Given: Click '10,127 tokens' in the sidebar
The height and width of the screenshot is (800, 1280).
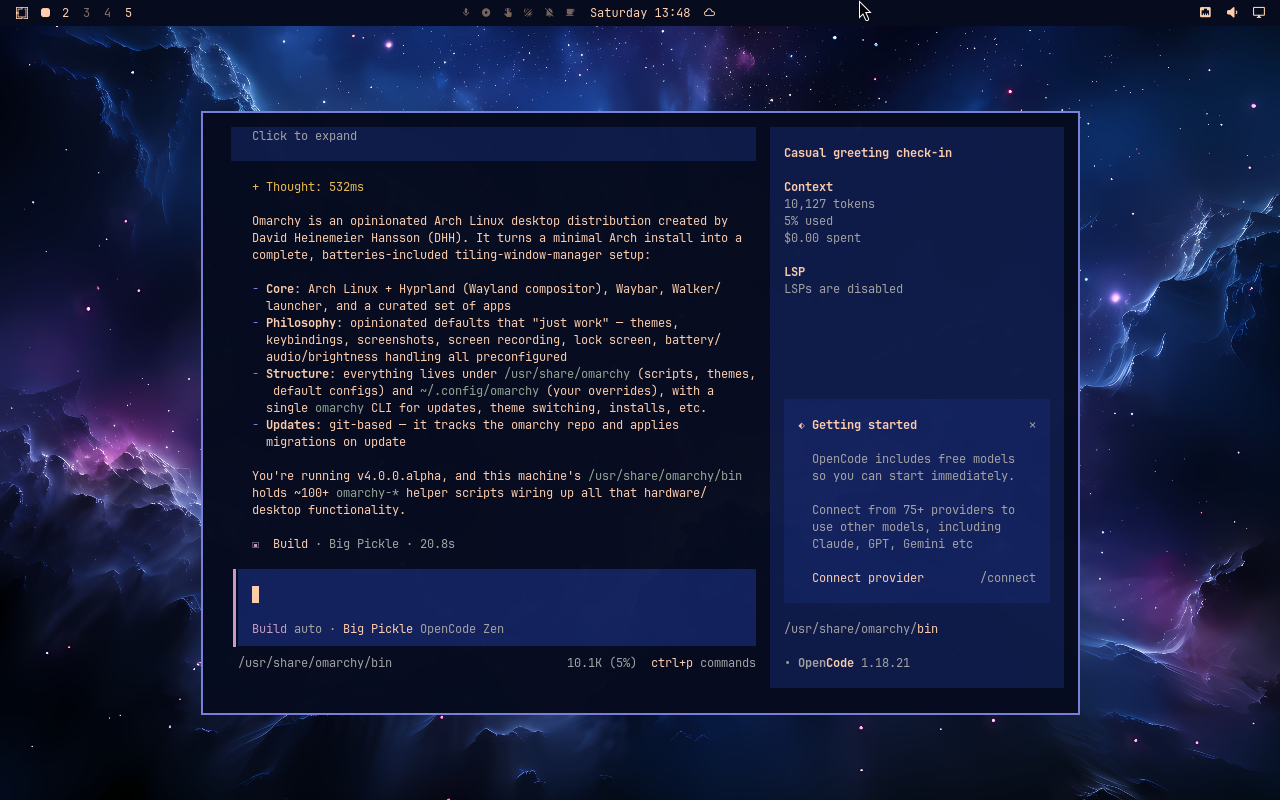Looking at the screenshot, I should coord(829,204).
